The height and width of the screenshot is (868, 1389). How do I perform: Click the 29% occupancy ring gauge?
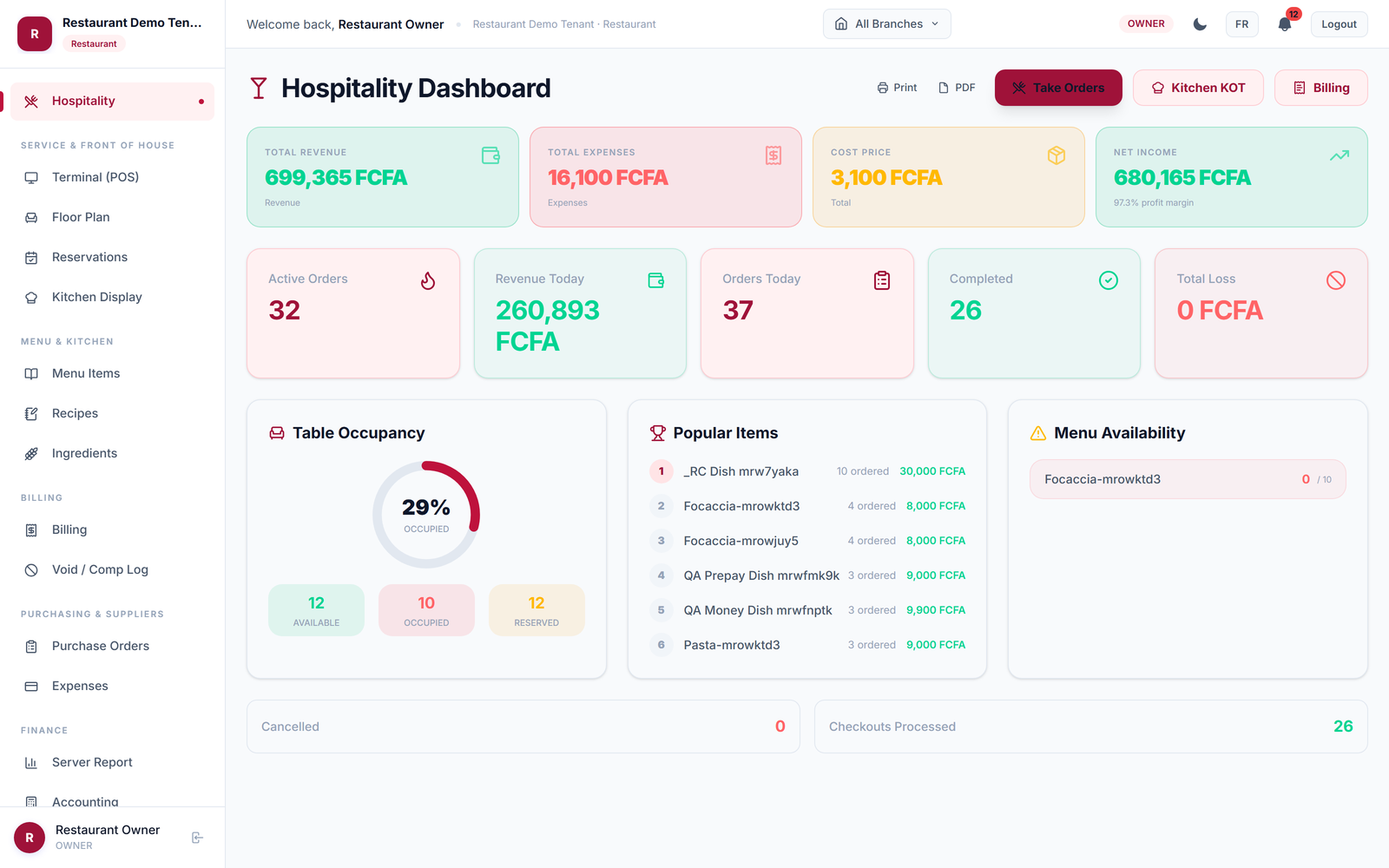click(426, 515)
